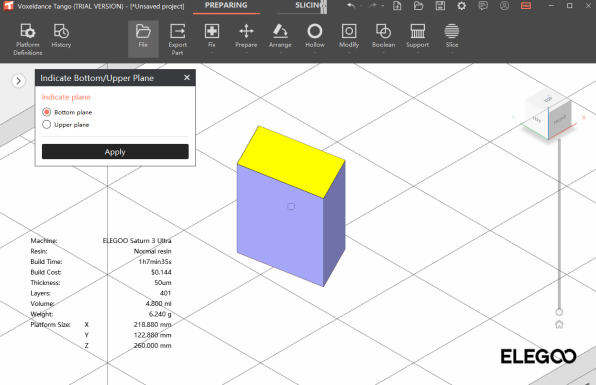Click the layers count 401
The height and width of the screenshot is (385, 596).
[165, 293]
